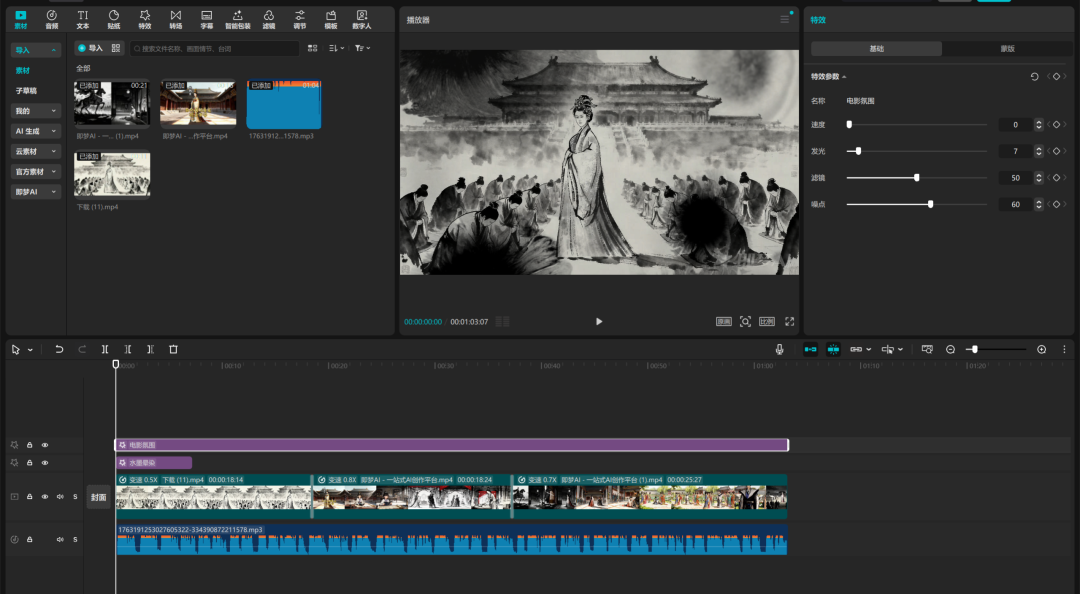Click the media search input field
1080x594 pixels.
(x=215, y=48)
